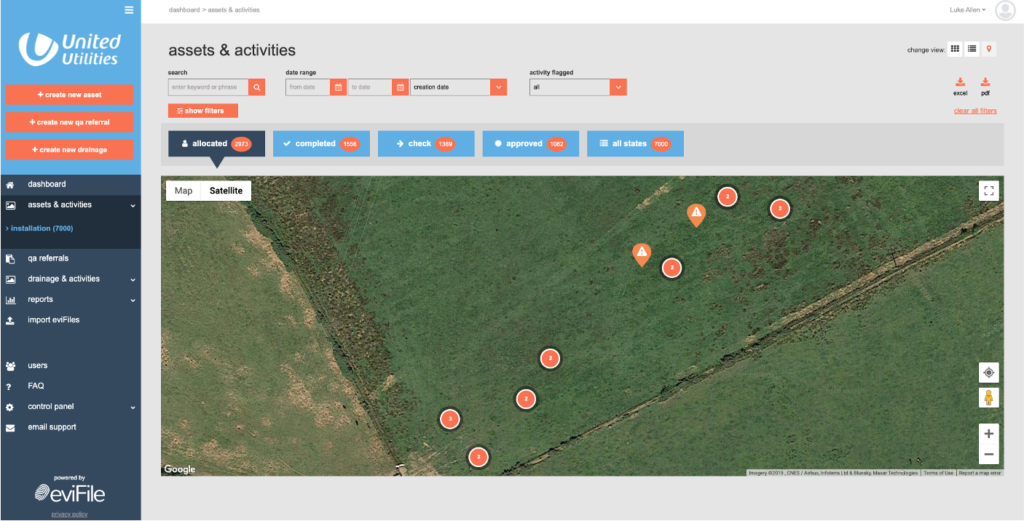Expand the reports sidebar menu
Viewport: 1024px width, 521px height.
(x=71, y=299)
